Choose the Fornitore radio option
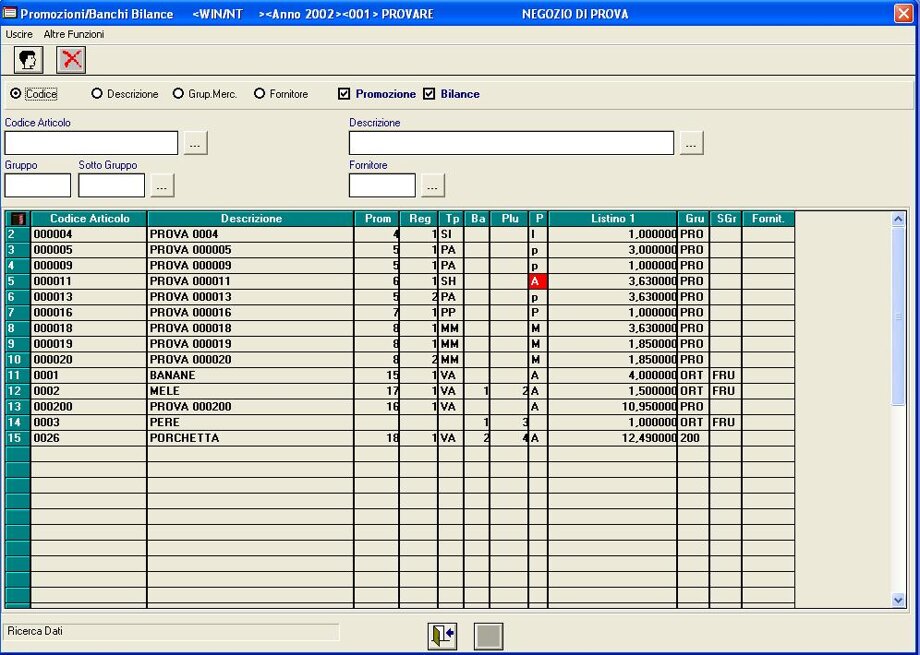The height and width of the screenshot is (655, 920). pyautogui.click(x=260, y=94)
